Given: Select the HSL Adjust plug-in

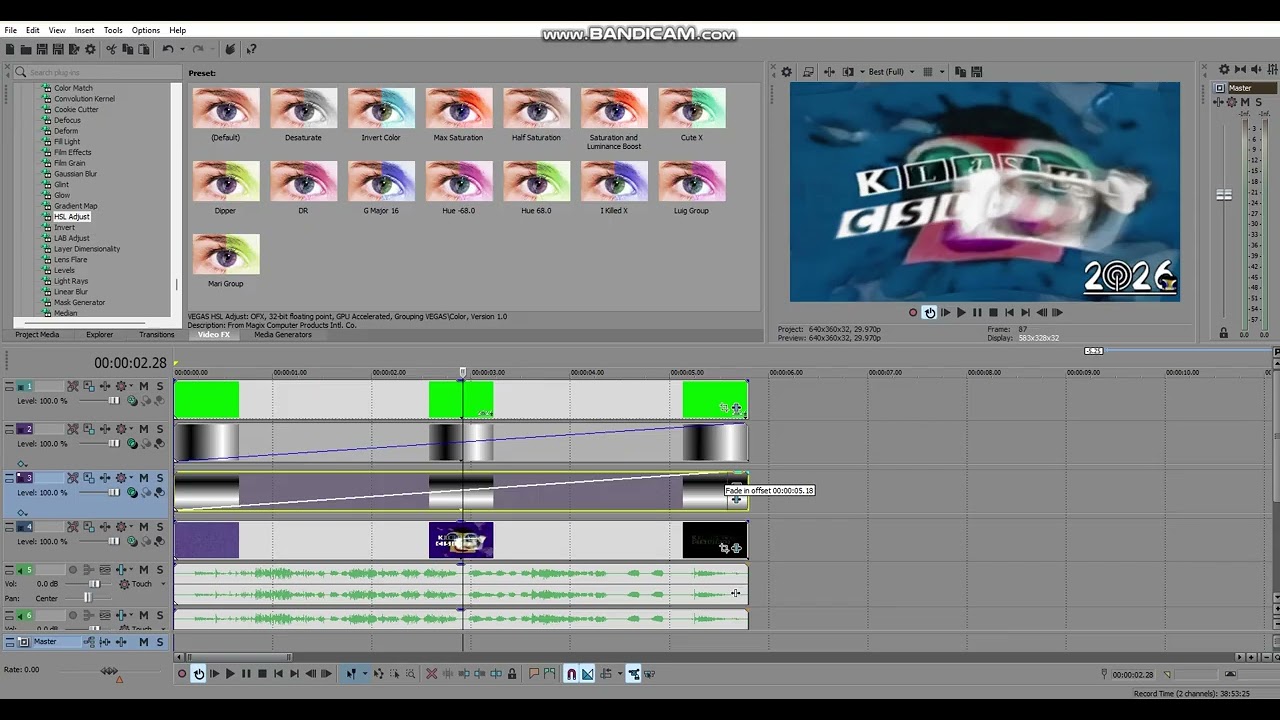Looking at the screenshot, I should 71,217.
